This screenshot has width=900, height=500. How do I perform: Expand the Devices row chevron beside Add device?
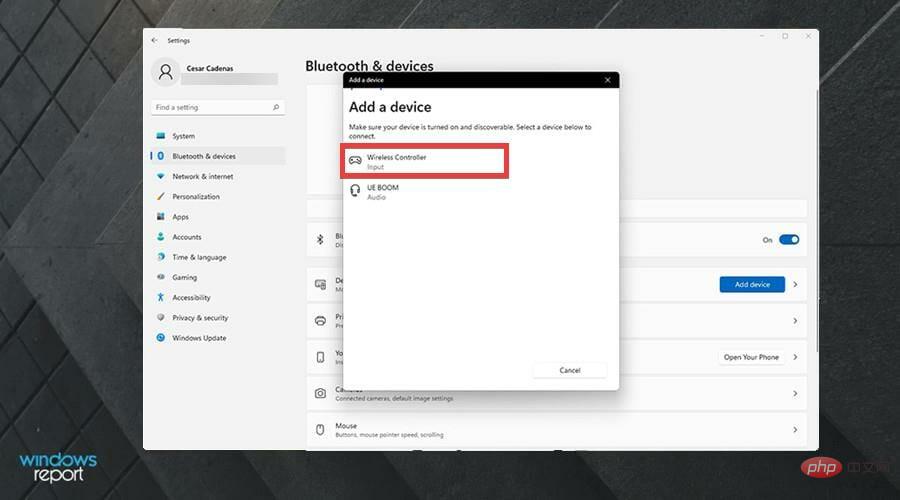795,284
